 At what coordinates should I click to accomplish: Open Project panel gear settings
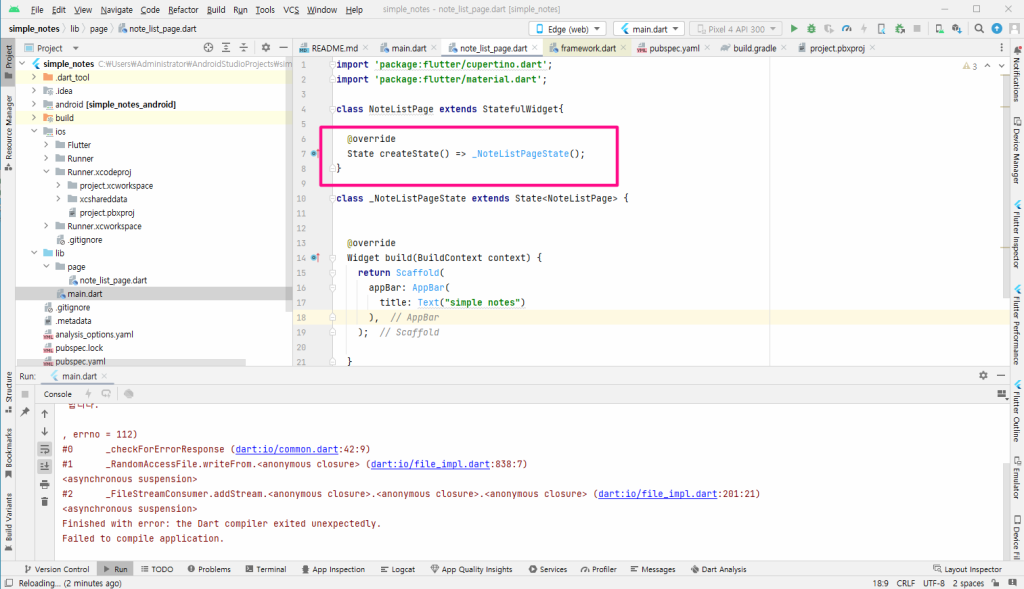pyautogui.click(x=266, y=48)
